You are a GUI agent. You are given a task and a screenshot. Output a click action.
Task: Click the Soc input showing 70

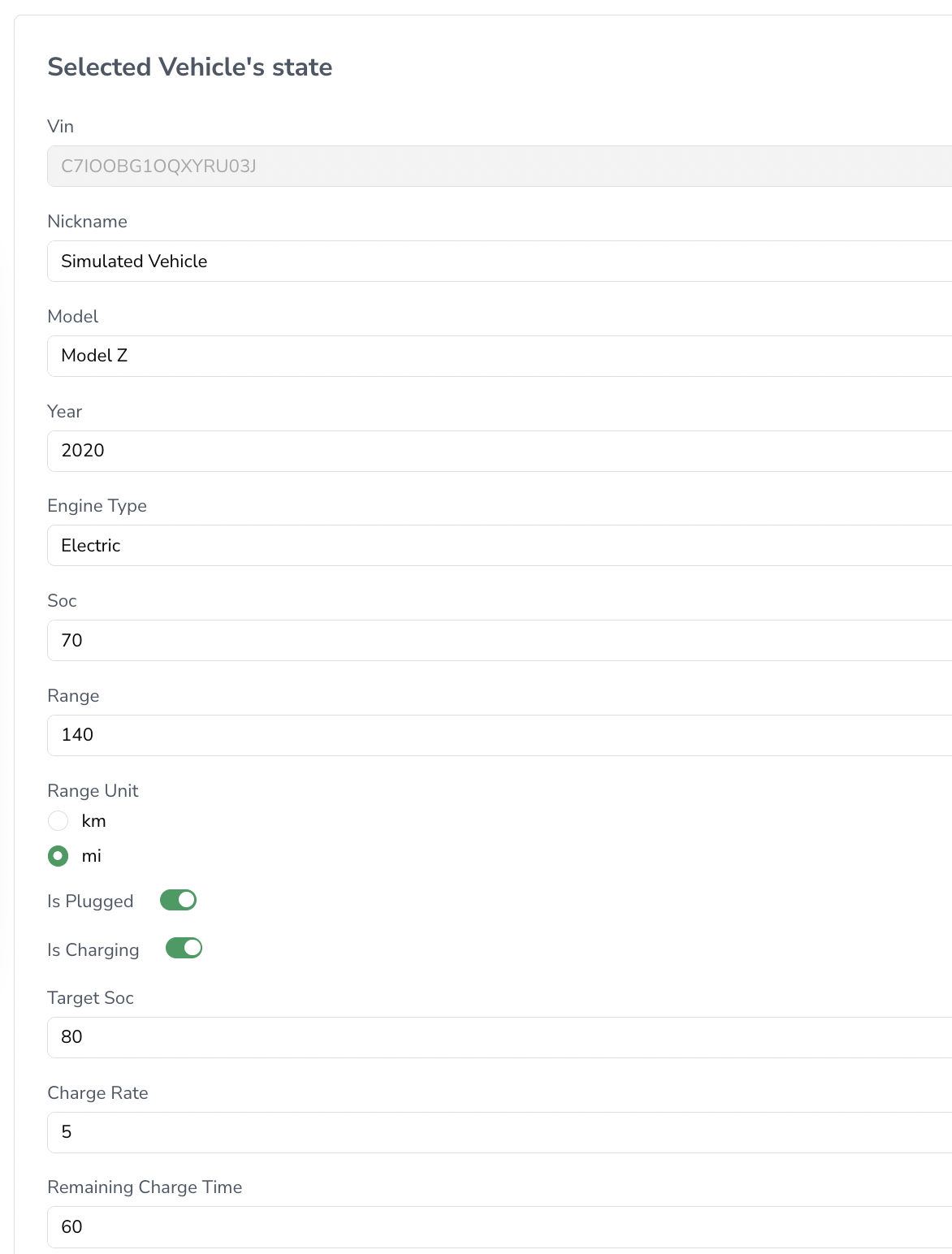point(500,641)
